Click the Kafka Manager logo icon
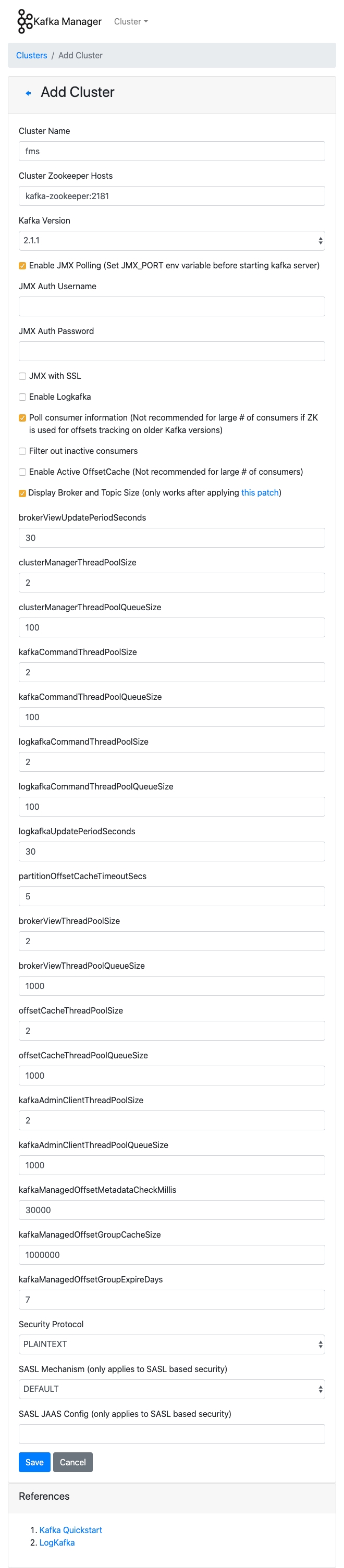Viewport: 344px width, 1568px height. point(24,21)
